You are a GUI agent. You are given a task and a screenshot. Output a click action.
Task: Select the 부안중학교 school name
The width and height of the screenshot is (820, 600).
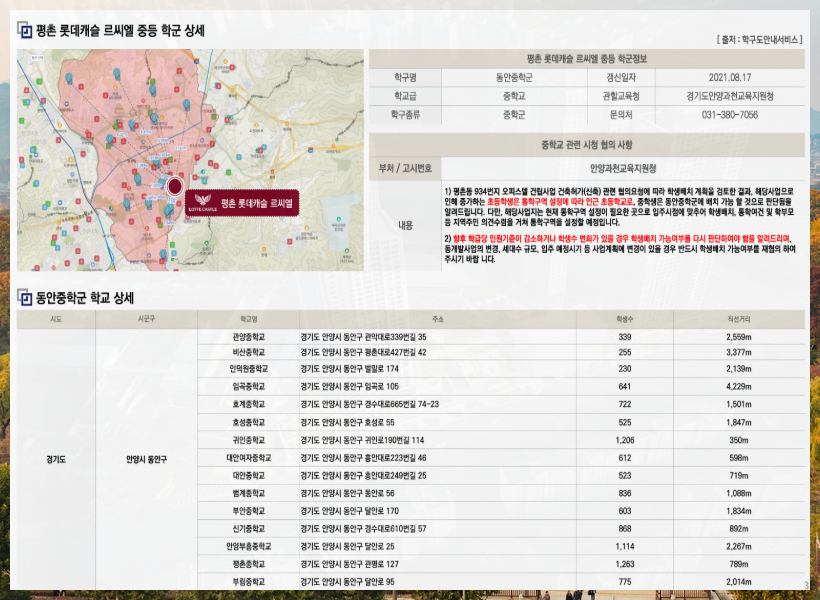tap(248, 511)
